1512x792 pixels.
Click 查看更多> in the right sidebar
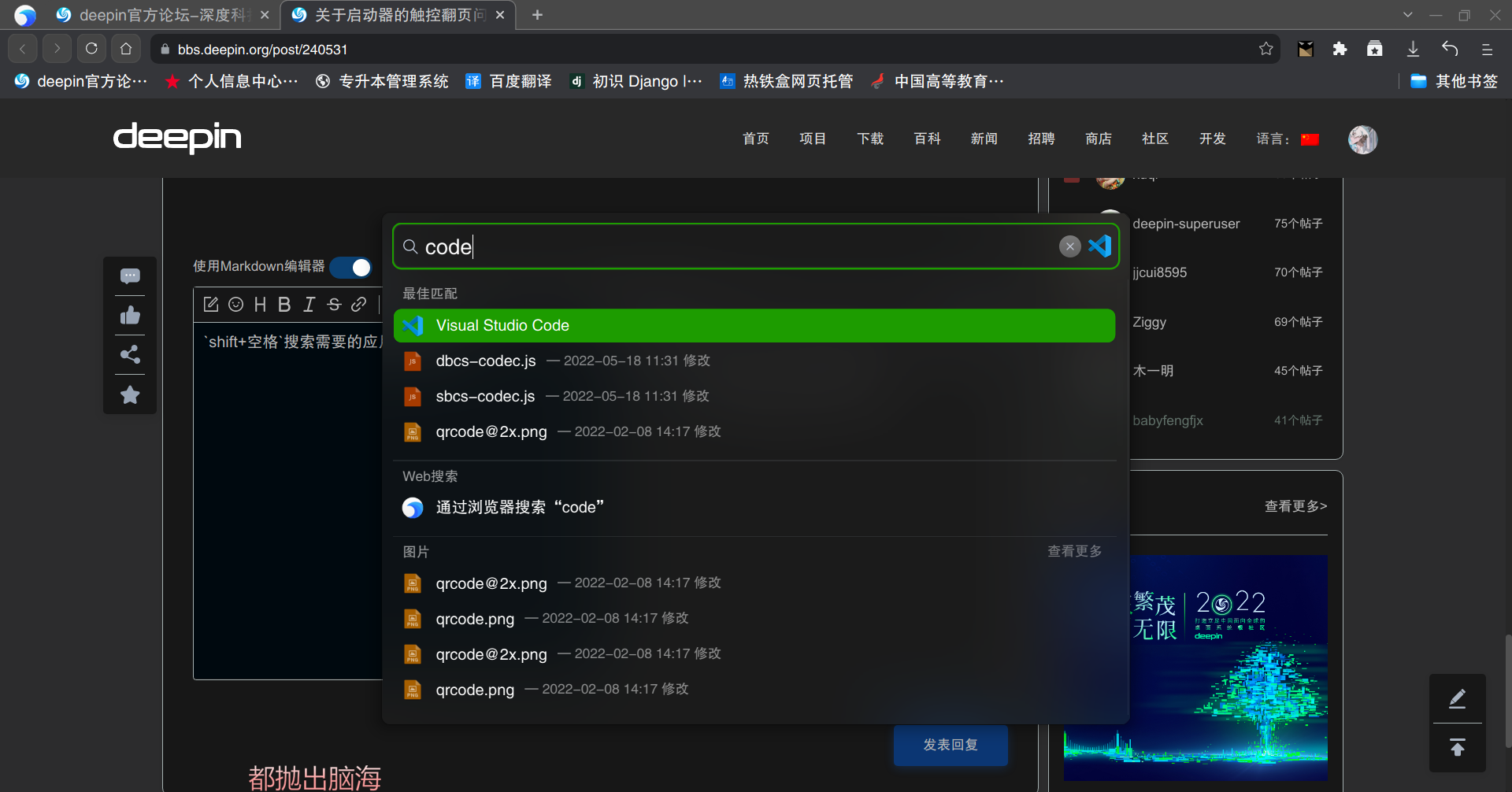click(1296, 506)
